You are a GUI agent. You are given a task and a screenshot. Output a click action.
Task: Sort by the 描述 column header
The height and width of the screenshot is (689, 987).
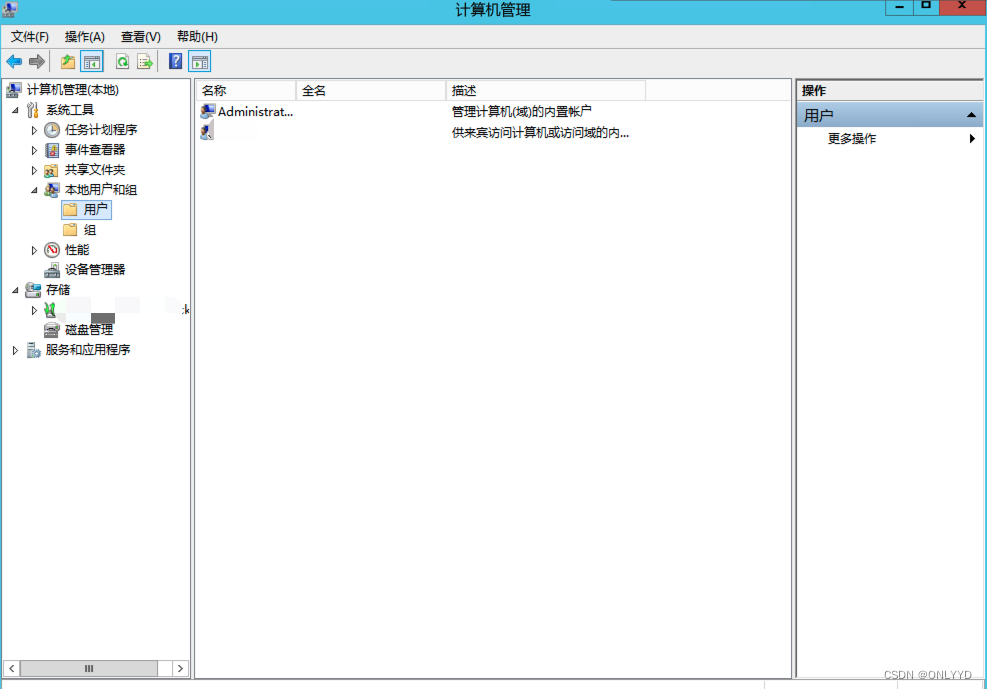coord(546,91)
